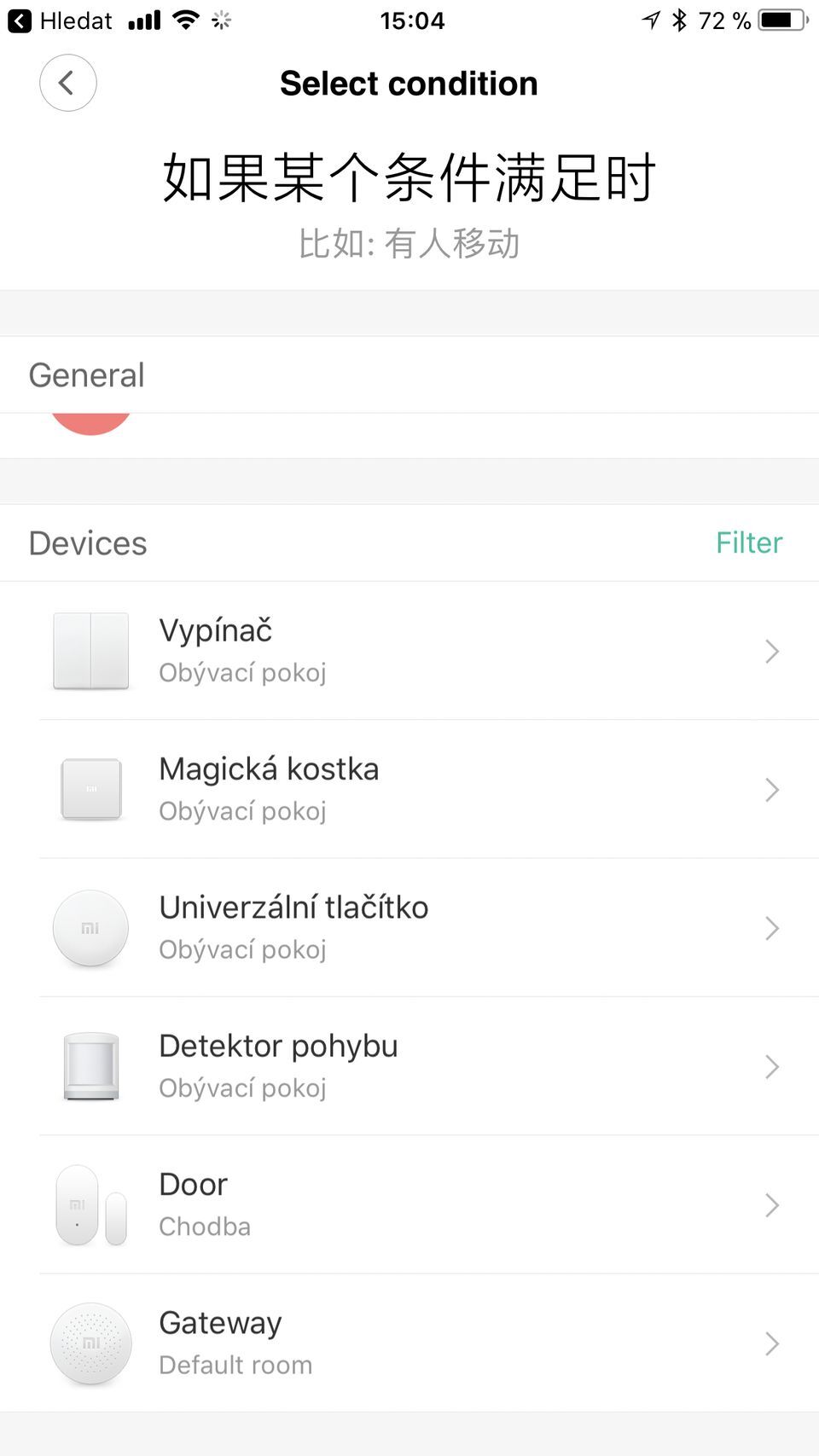
Task: Choose Detektor pohybu device name
Action: coord(278,1047)
